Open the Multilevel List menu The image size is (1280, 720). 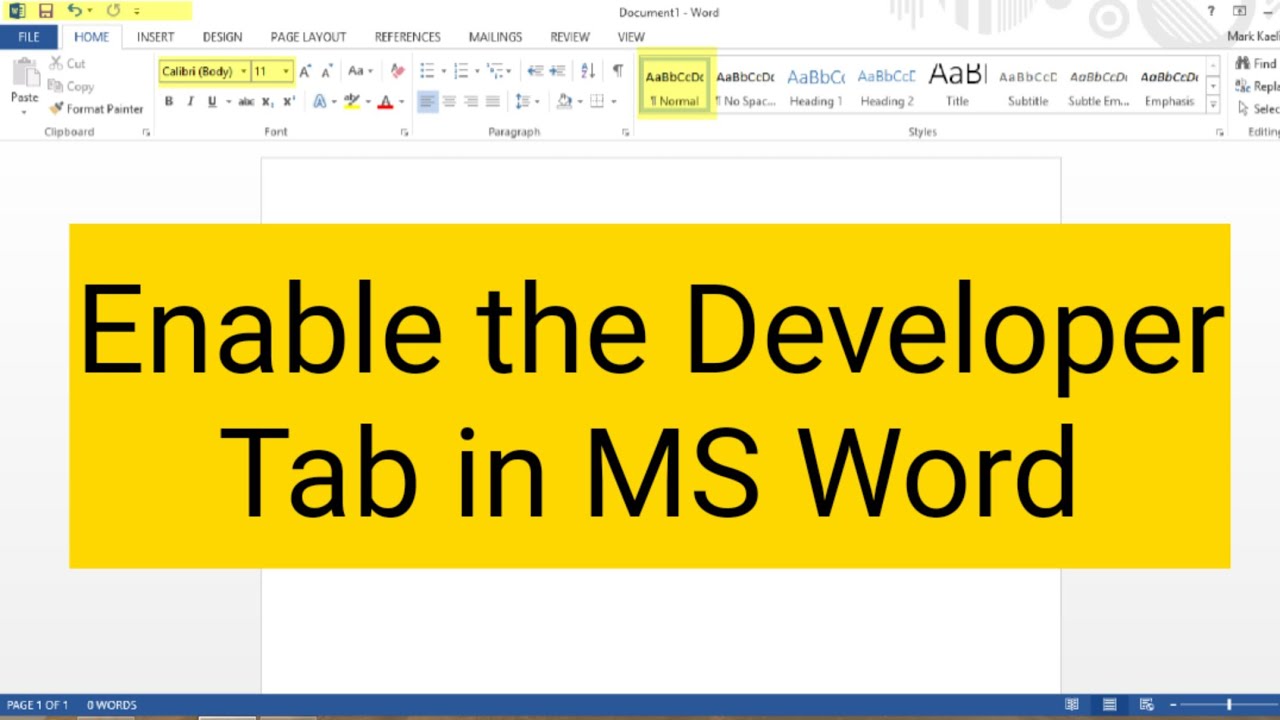coord(495,71)
